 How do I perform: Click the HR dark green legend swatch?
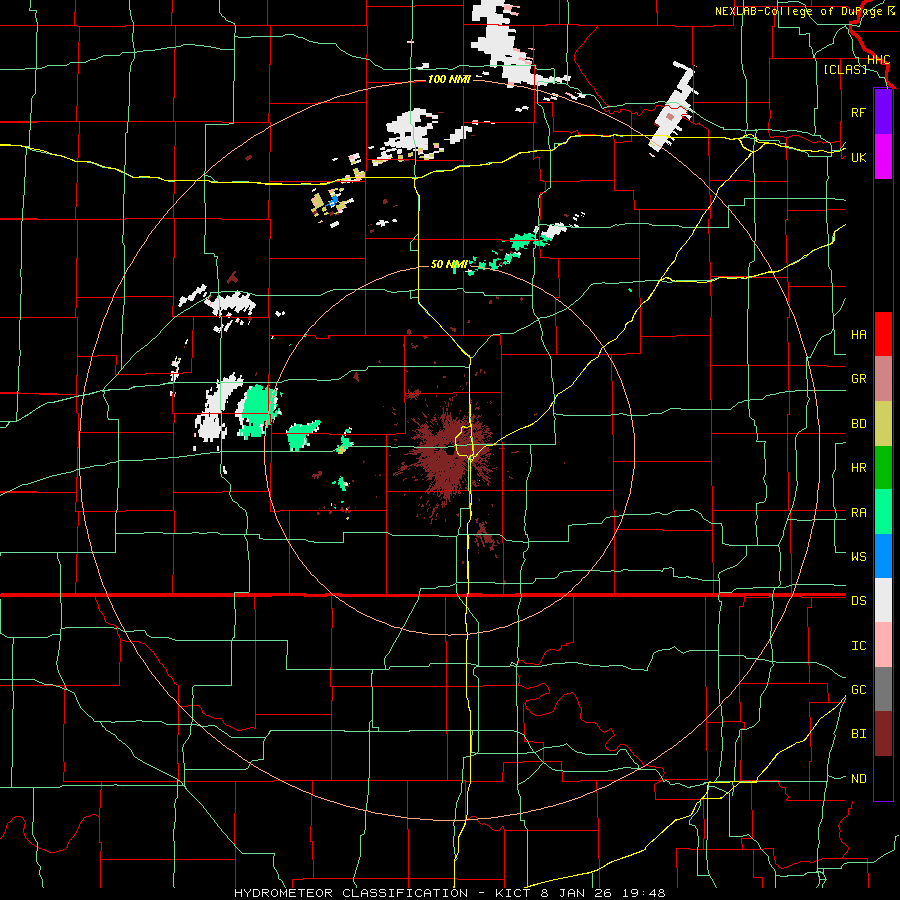[883, 468]
